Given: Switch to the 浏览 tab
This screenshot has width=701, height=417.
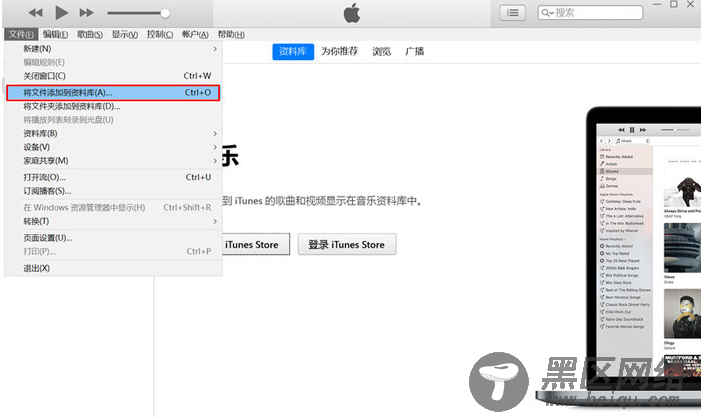Looking at the screenshot, I should click(382, 51).
